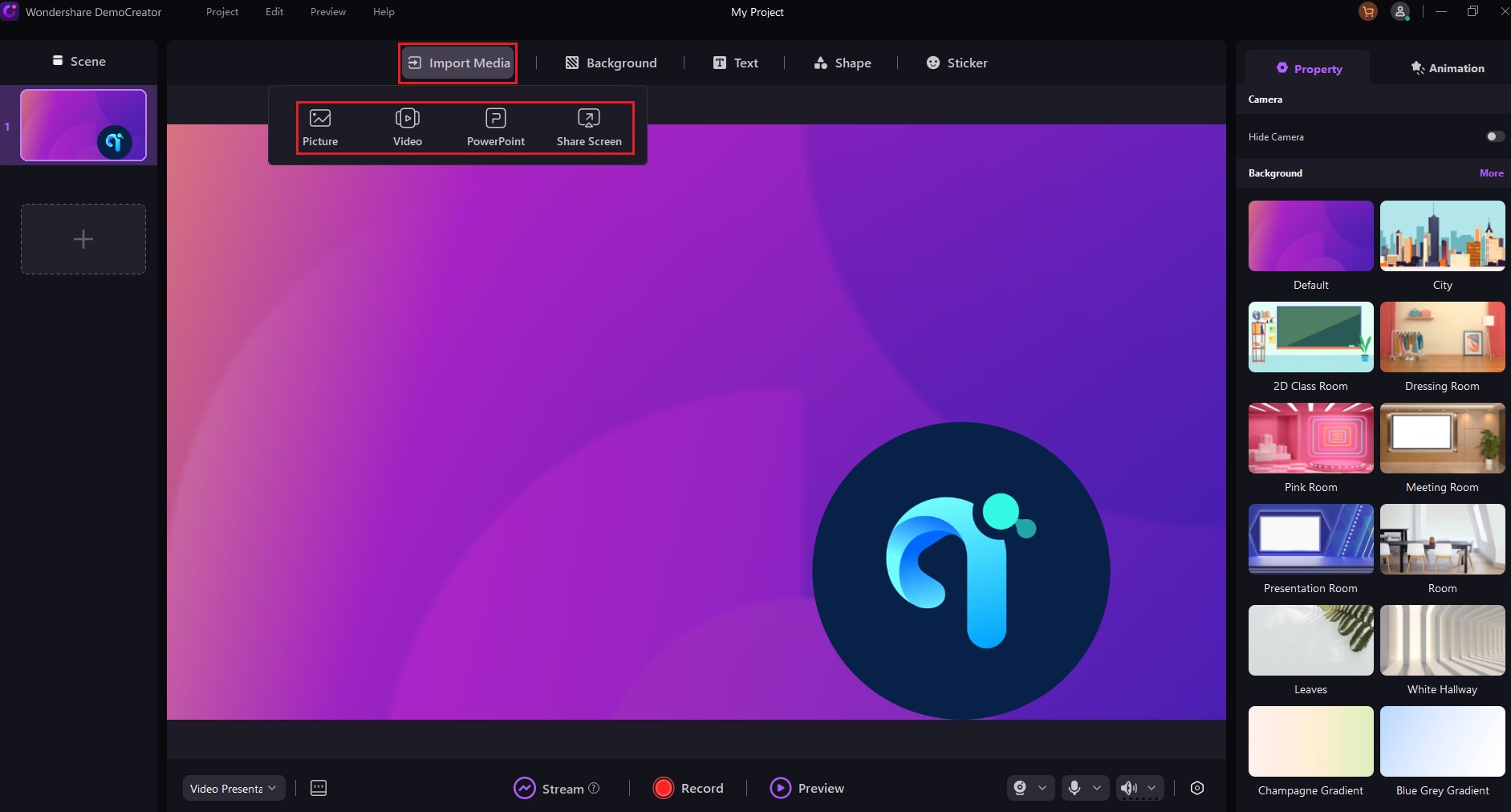Image resolution: width=1511 pixels, height=812 pixels.
Task: Toggle the Hide Camera switch
Action: pos(1495,136)
